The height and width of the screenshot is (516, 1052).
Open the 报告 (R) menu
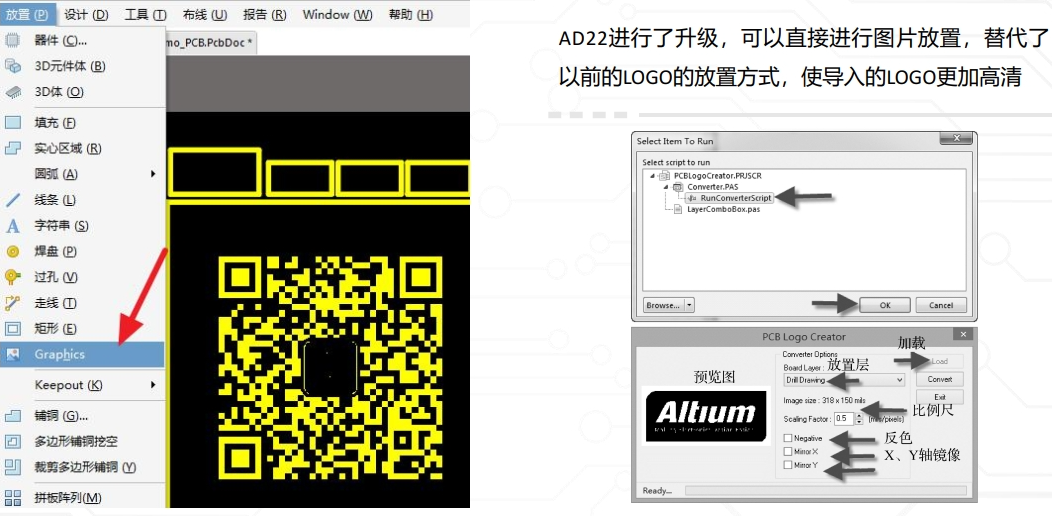click(264, 14)
